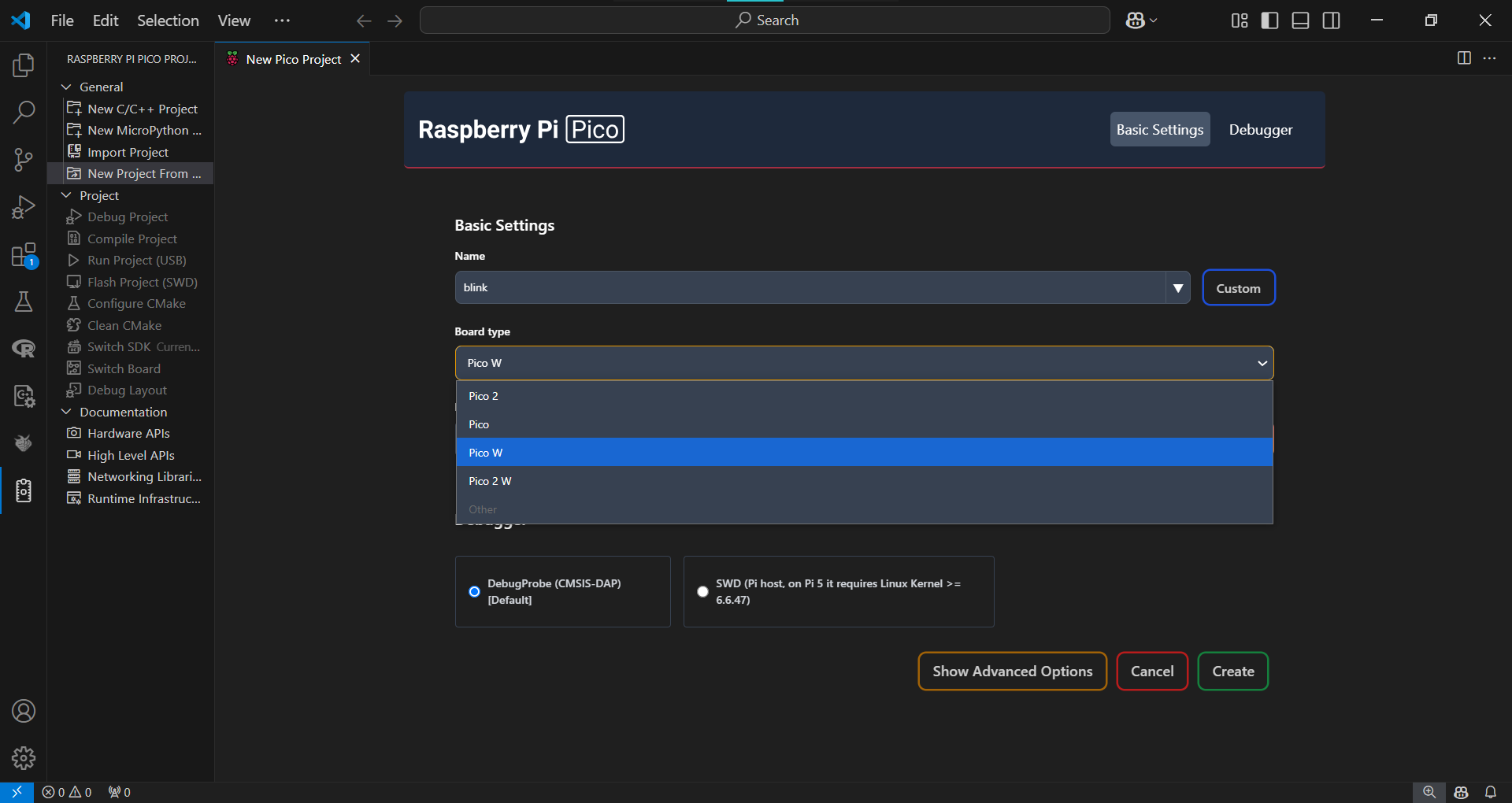
Task: Switch to the Basic Settings tab
Action: click(x=1160, y=130)
